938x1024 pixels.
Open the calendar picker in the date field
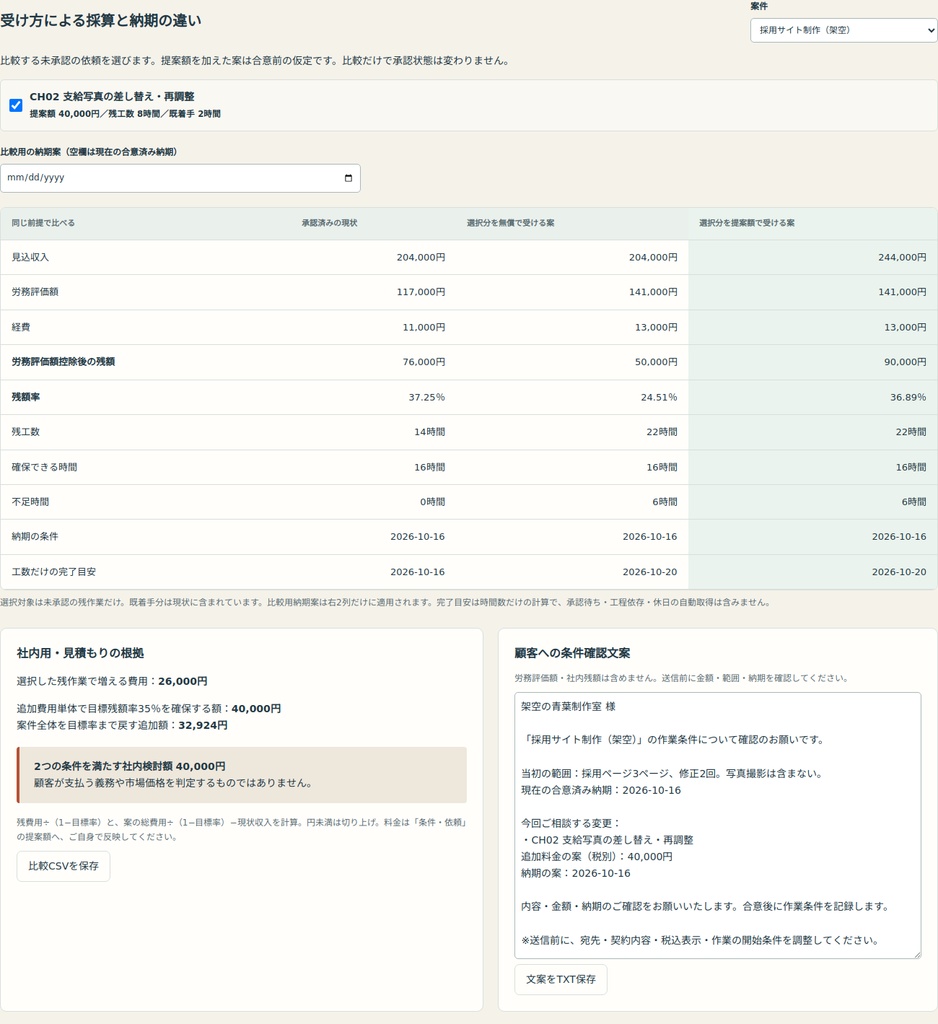tap(348, 178)
